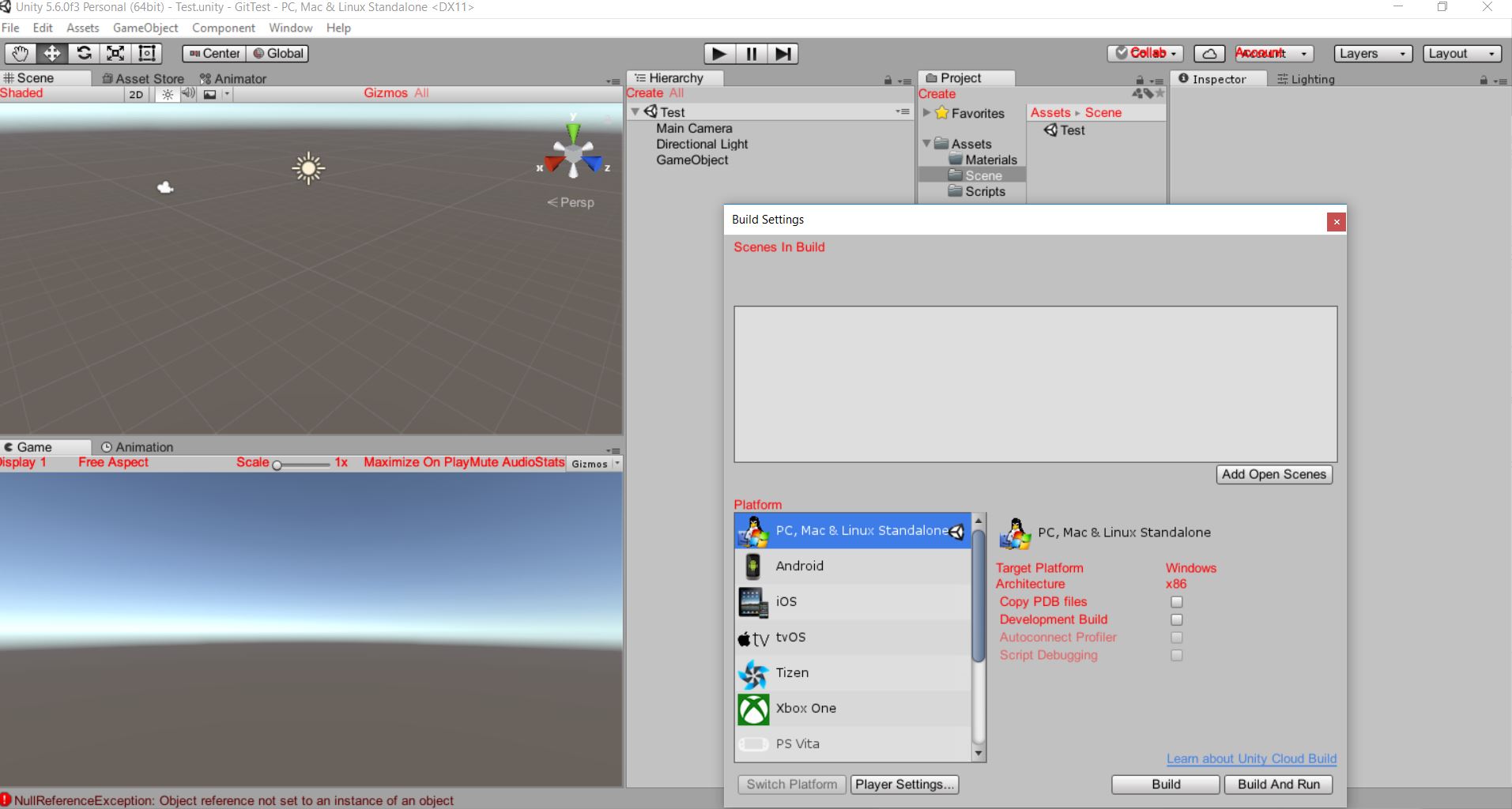Select the iOS platform
Image resolution: width=1512 pixels, height=809 pixels.
pos(853,602)
